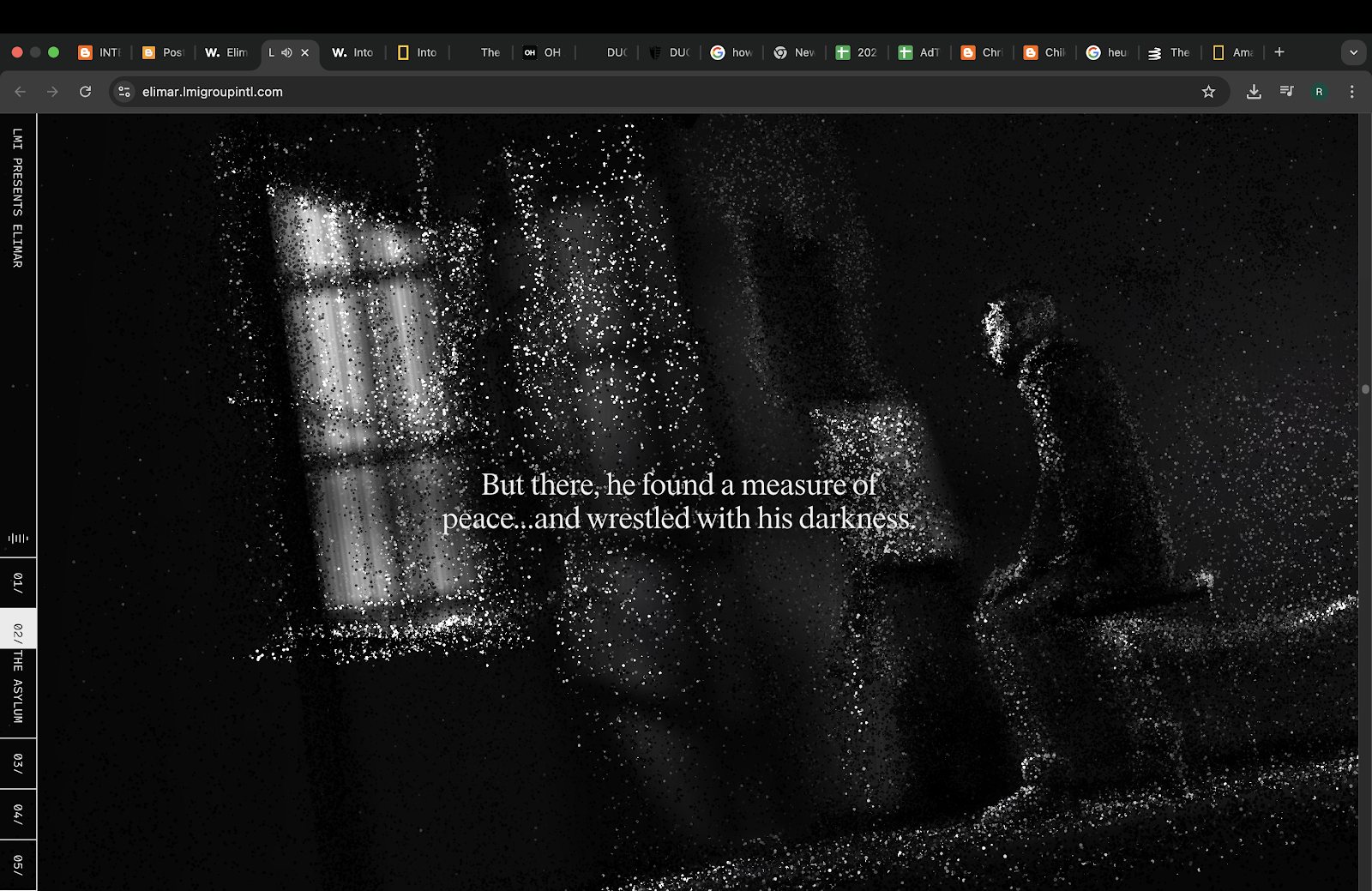Select chapter 02/ The Asylum

click(x=18, y=673)
